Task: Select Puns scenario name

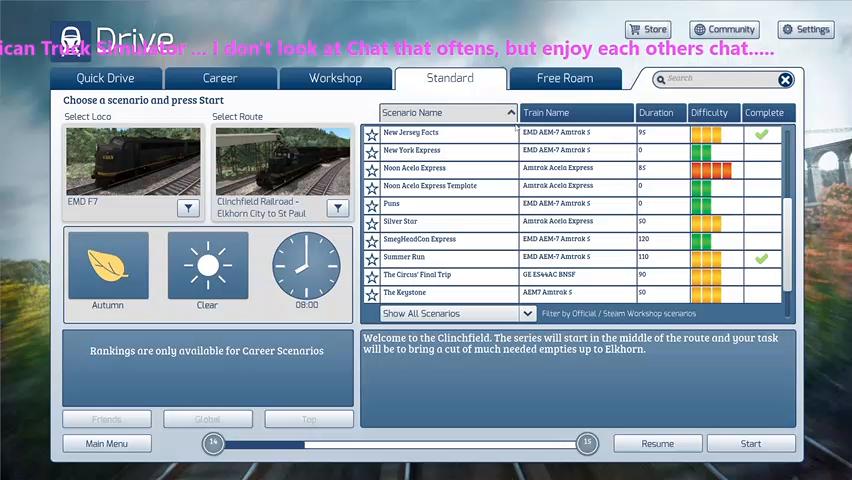Action: [x=391, y=204]
